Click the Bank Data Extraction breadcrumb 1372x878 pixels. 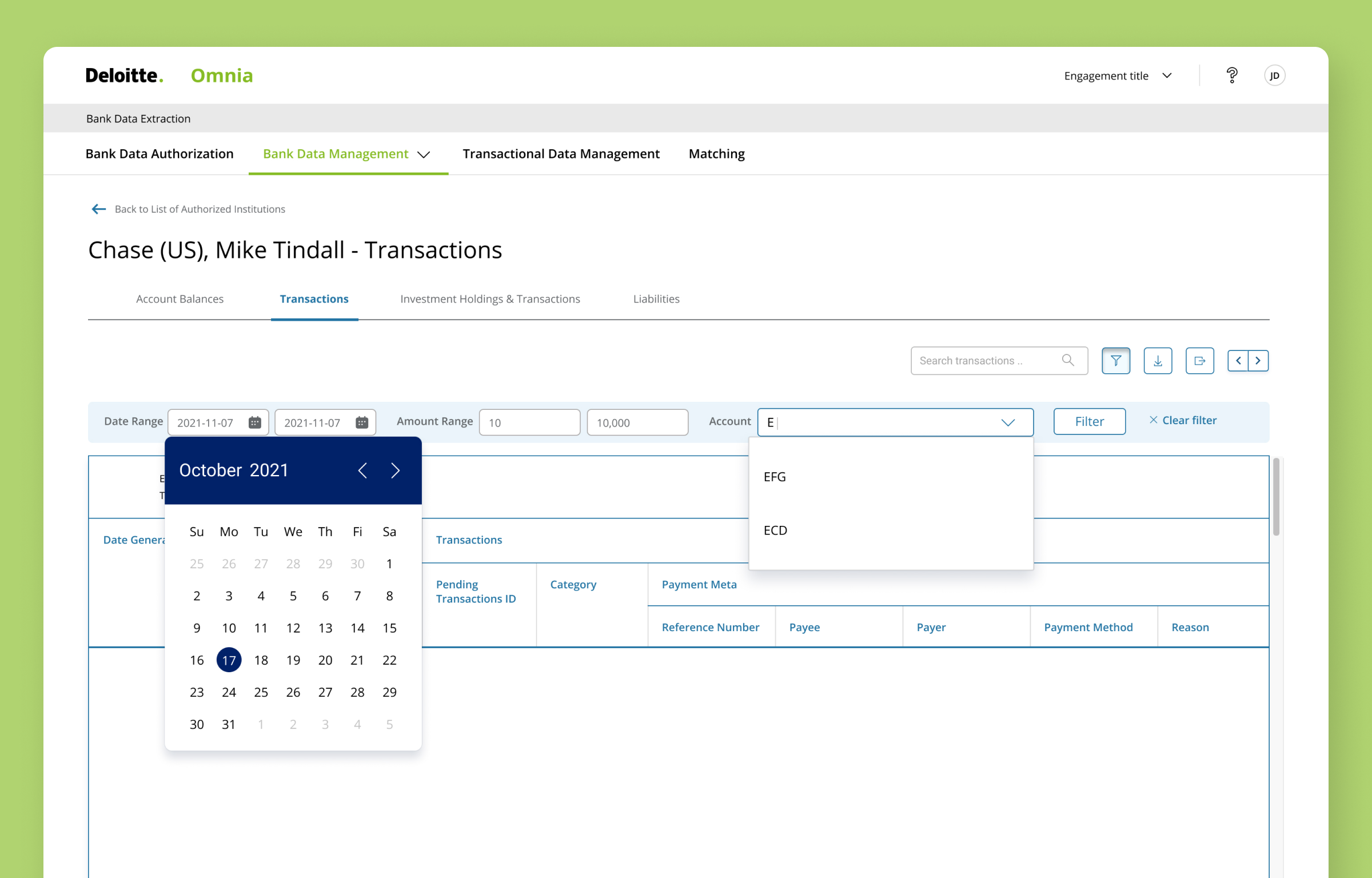(138, 118)
